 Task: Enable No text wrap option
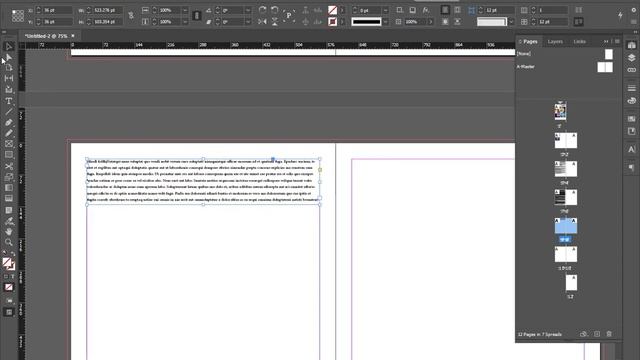point(445,10)
